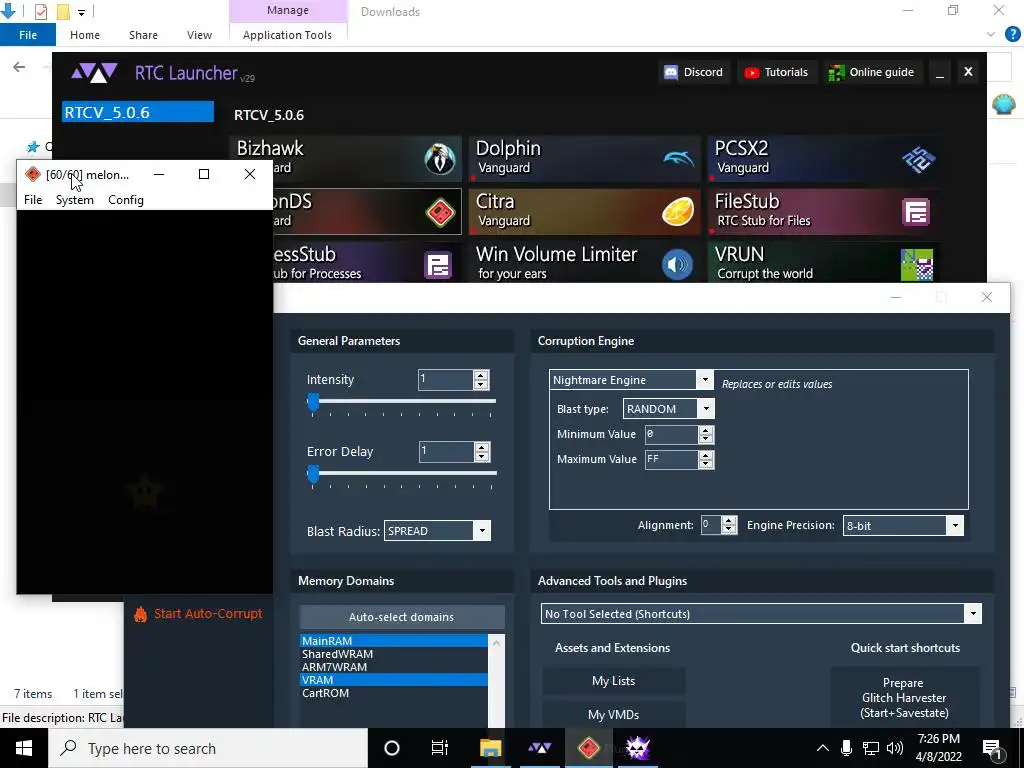Decrease Maximum Value with stepper
This screenshot has height=768, width=1024.
coord(706,464)
